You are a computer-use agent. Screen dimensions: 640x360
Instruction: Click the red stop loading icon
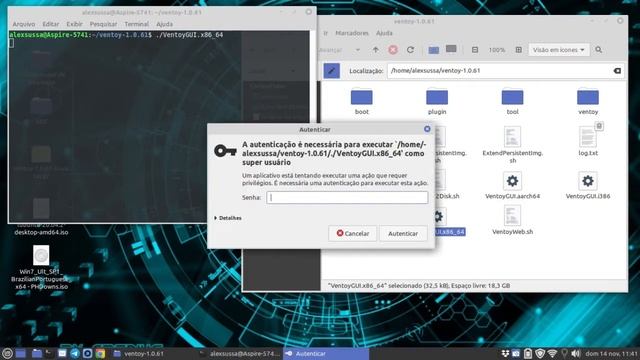393,50
